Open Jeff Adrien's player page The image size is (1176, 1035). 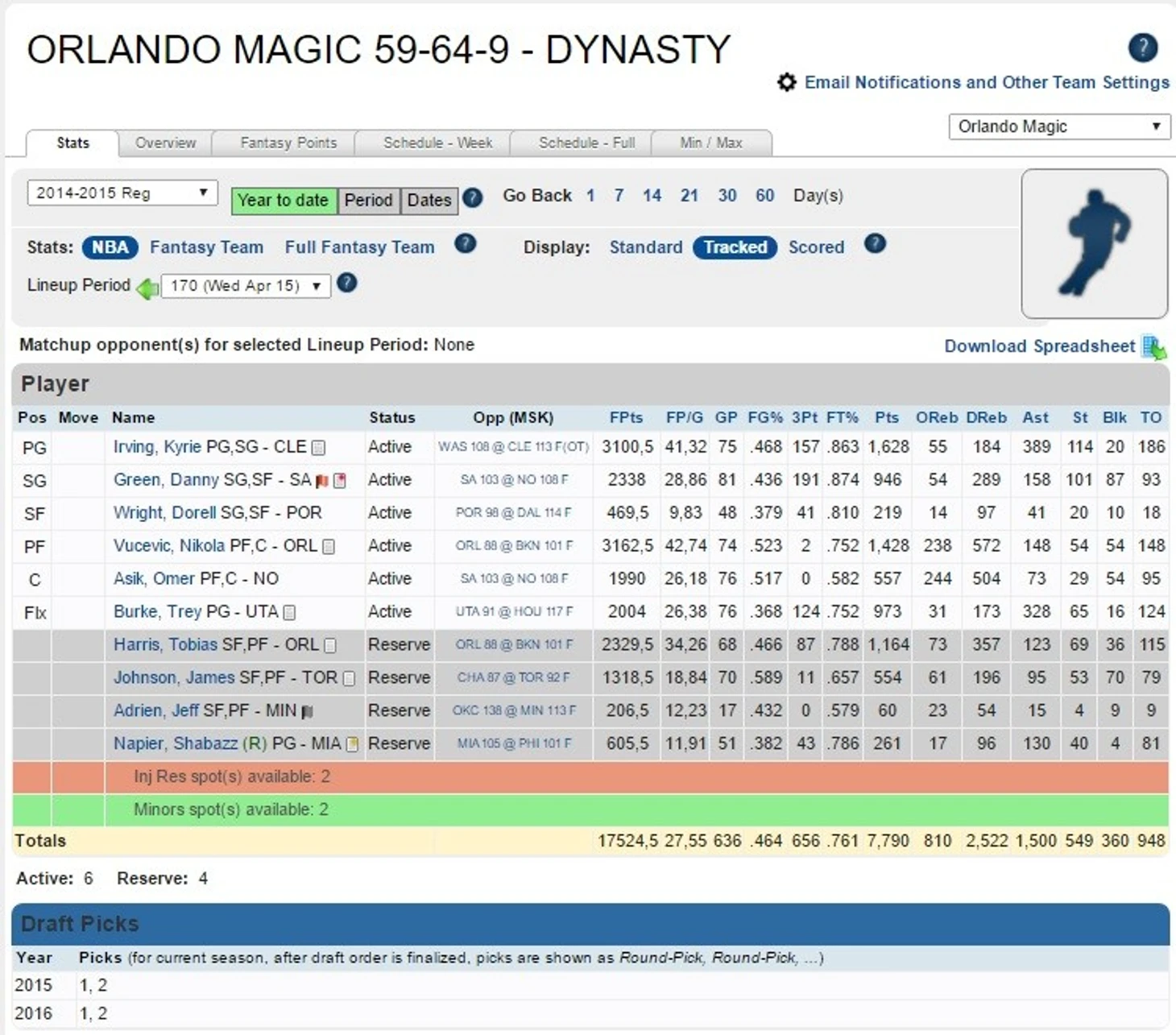(156, 711)
